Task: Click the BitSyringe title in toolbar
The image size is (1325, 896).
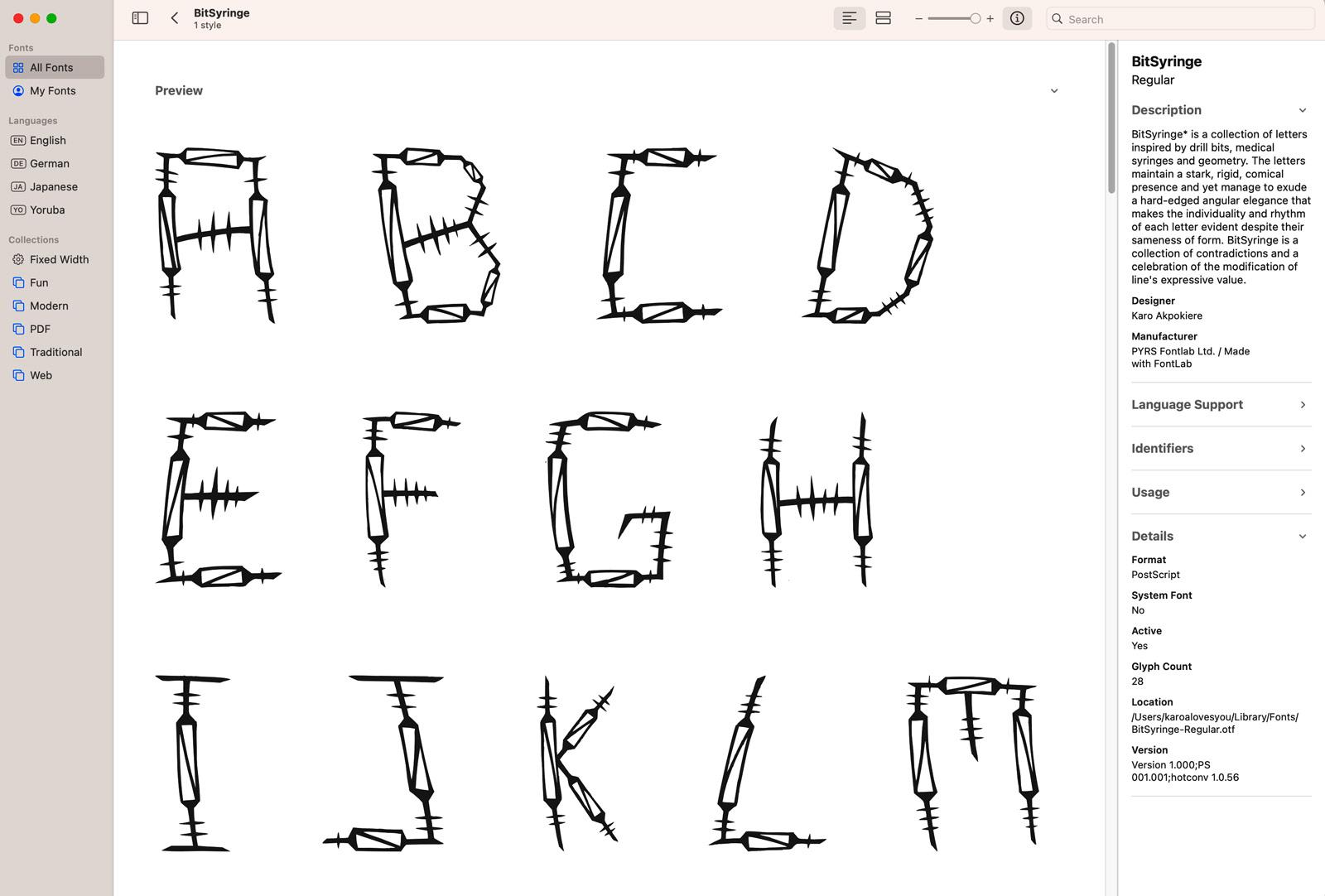Action: [x=221, y=12]
